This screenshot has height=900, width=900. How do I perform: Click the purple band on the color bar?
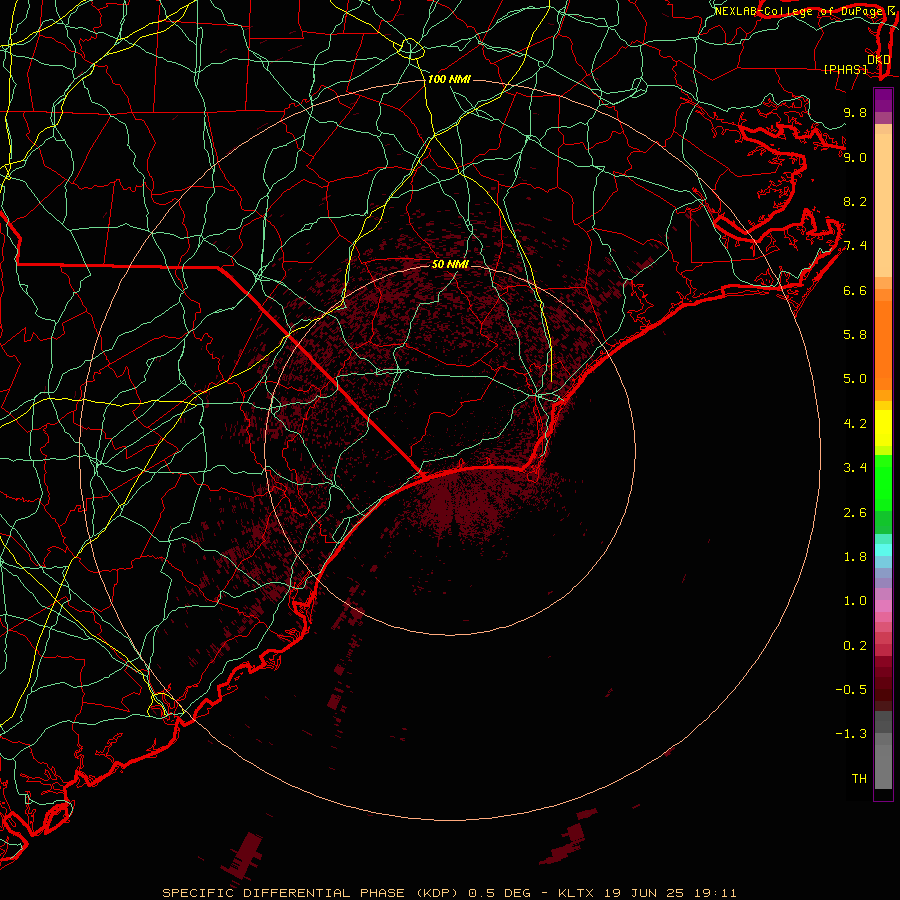click(x=883, y=100)
